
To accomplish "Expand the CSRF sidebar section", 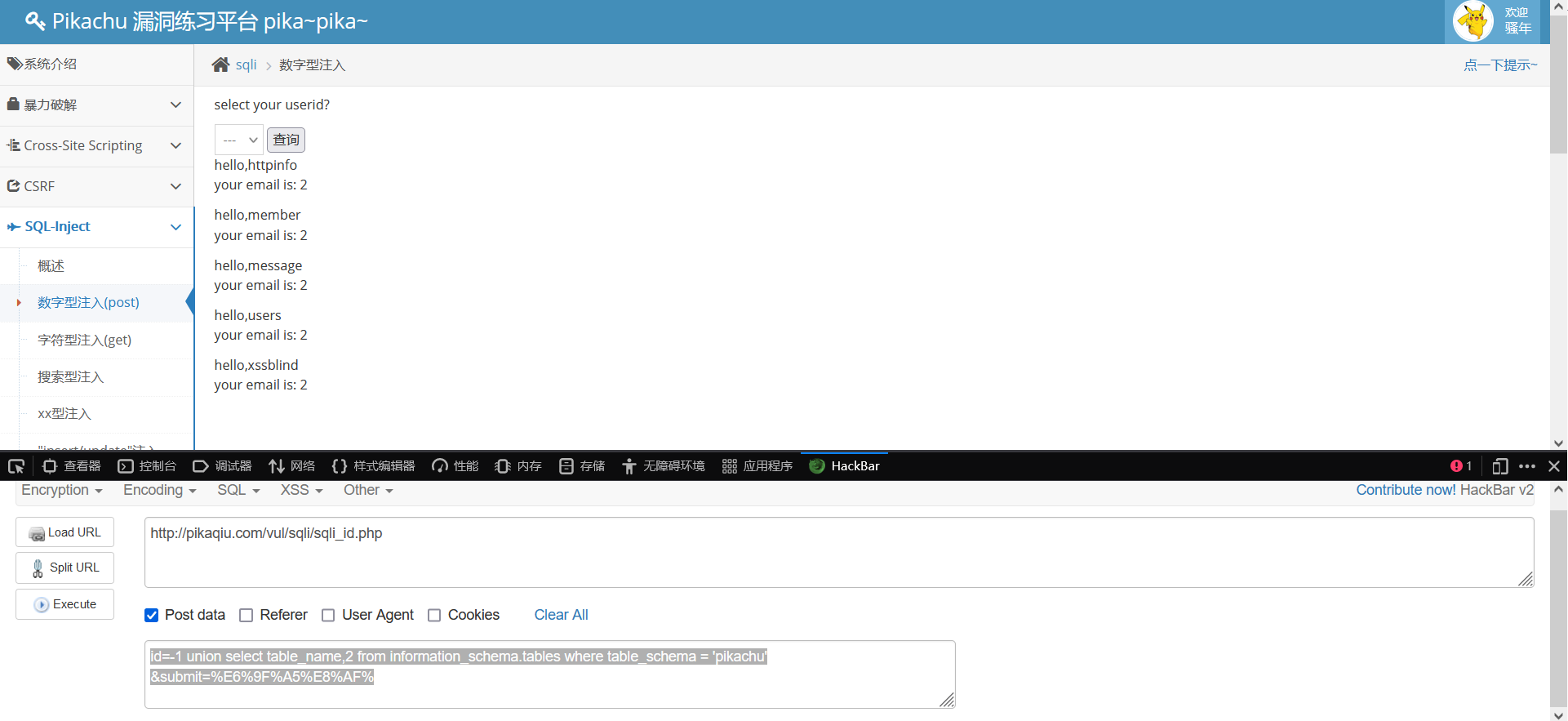I will (x=96, y=186).
